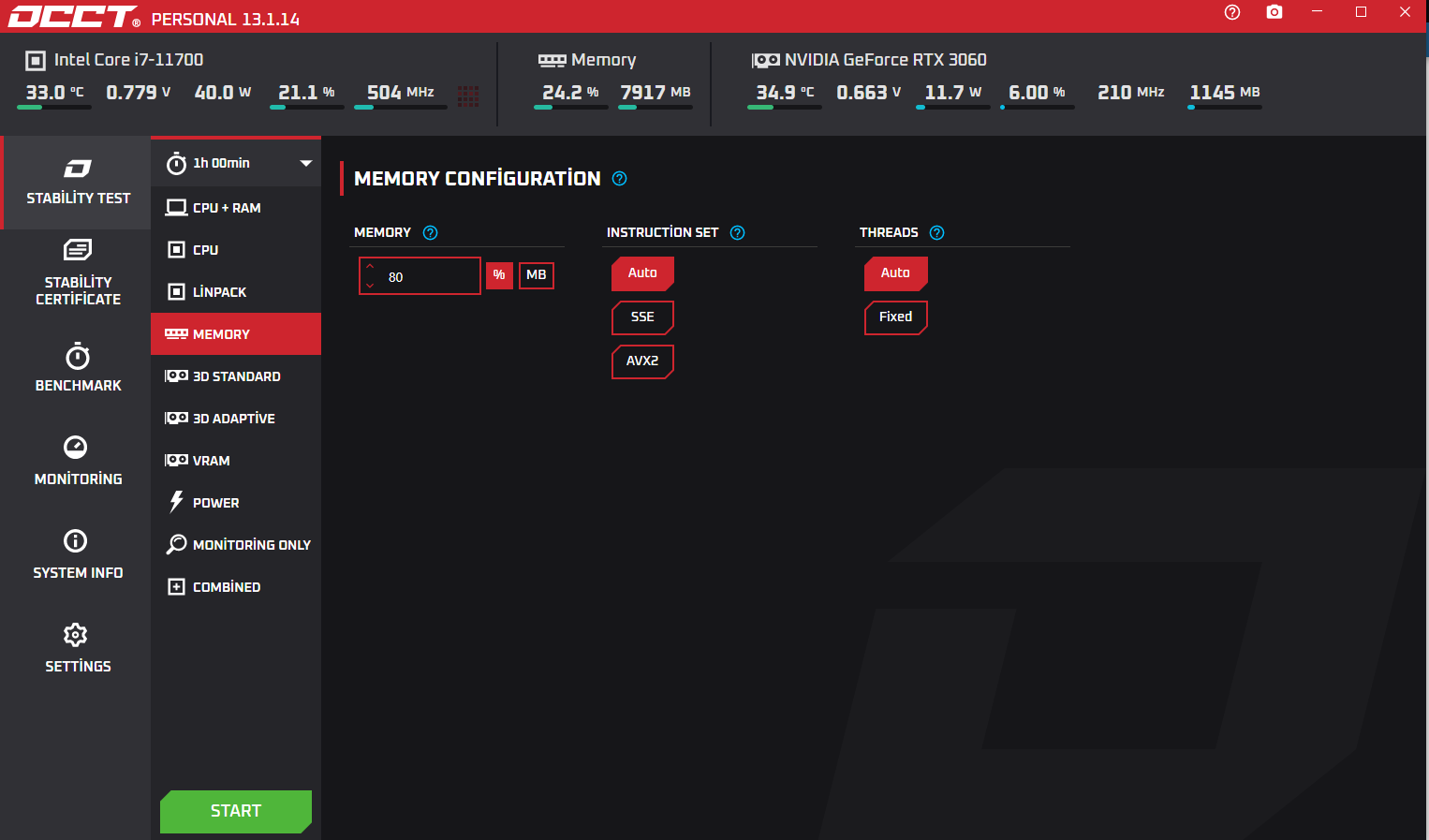Screen dimensions: 1429x840
Task: Open the CPU core grid dots icon
Action: (468, 96)
